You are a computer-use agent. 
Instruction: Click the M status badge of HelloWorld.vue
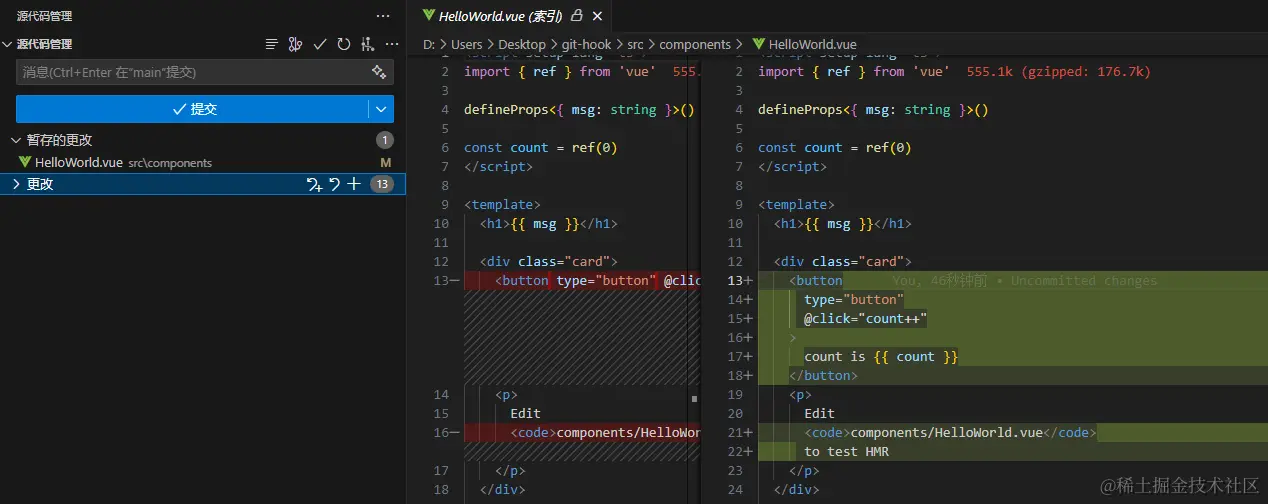click(x=386, y=162)
